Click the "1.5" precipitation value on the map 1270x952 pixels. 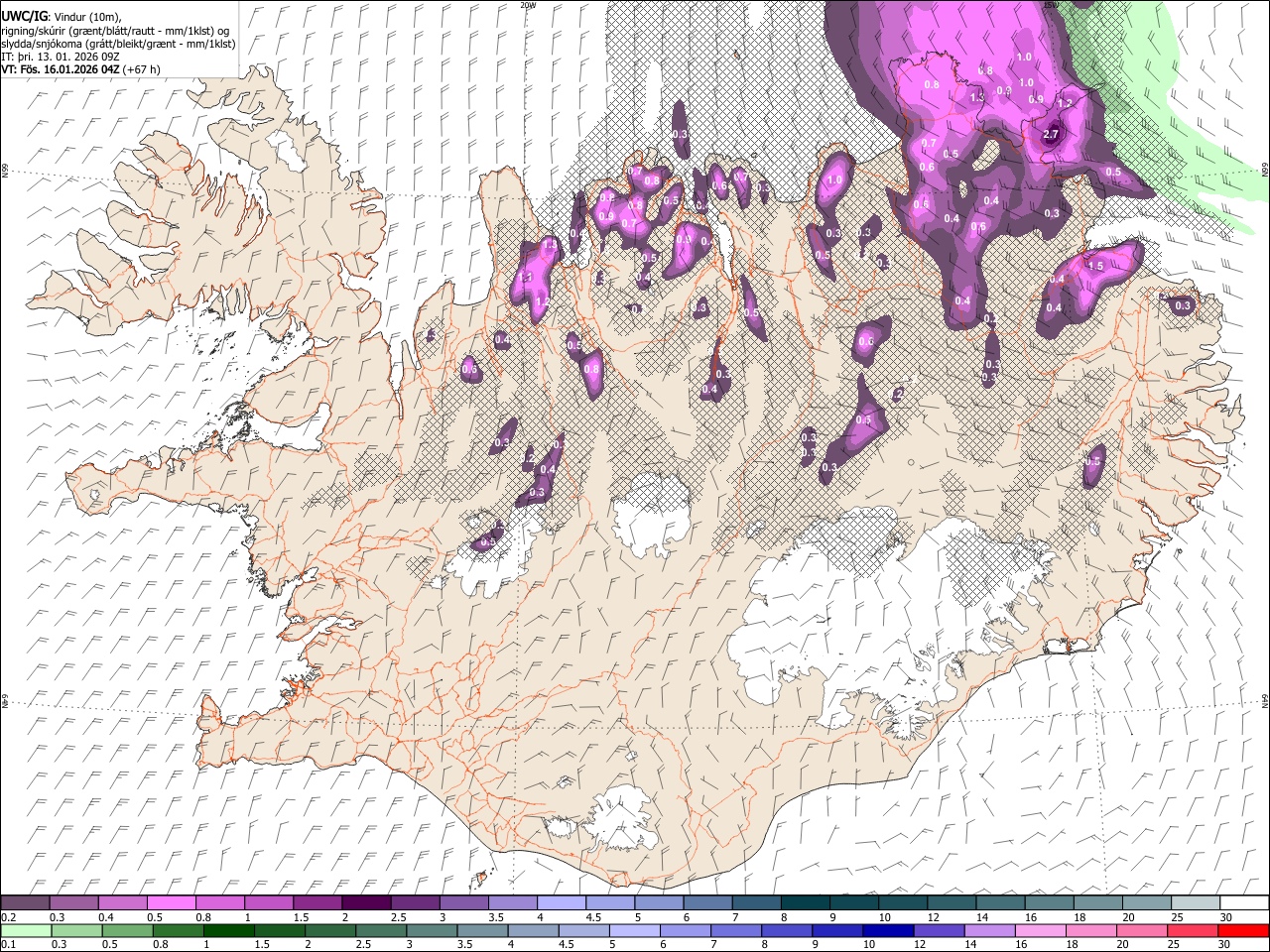pos(1096,266)
